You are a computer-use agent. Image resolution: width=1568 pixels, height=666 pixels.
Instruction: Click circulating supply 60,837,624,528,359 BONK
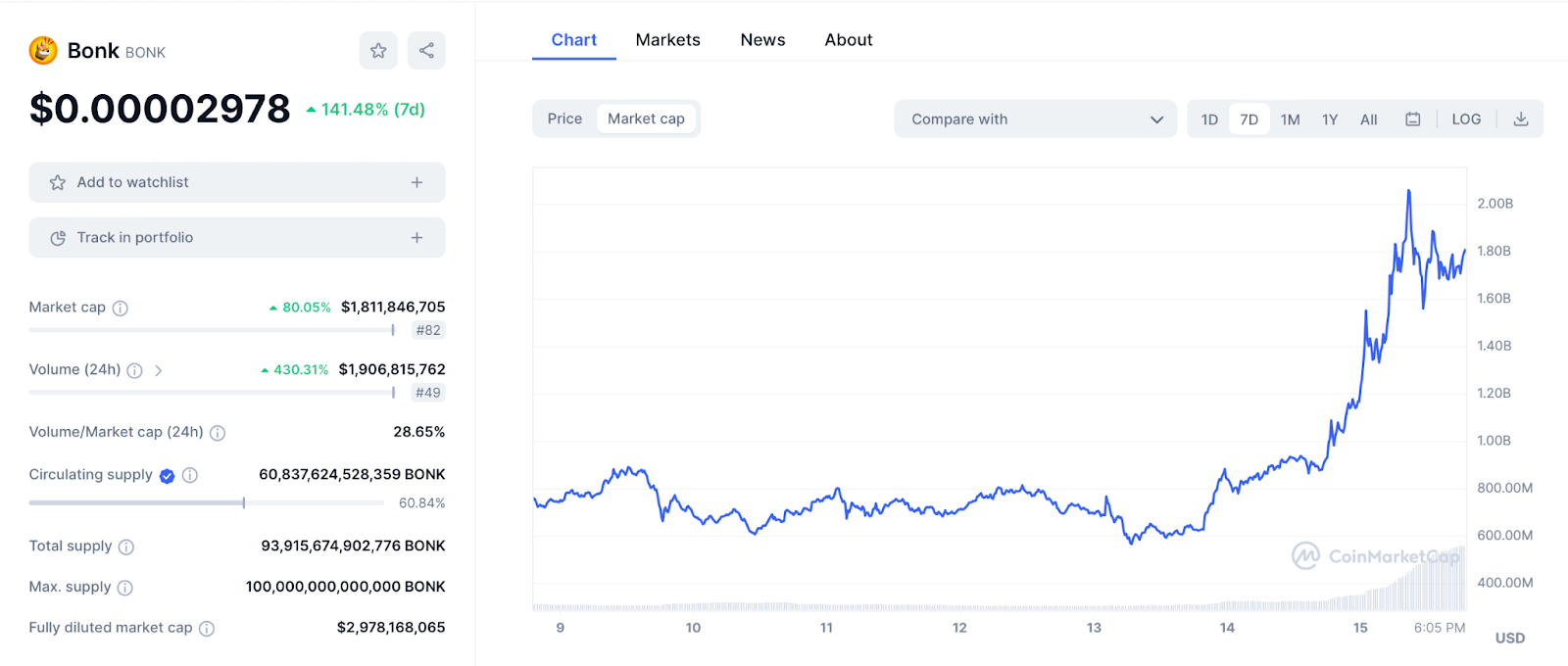coord(352,475)
